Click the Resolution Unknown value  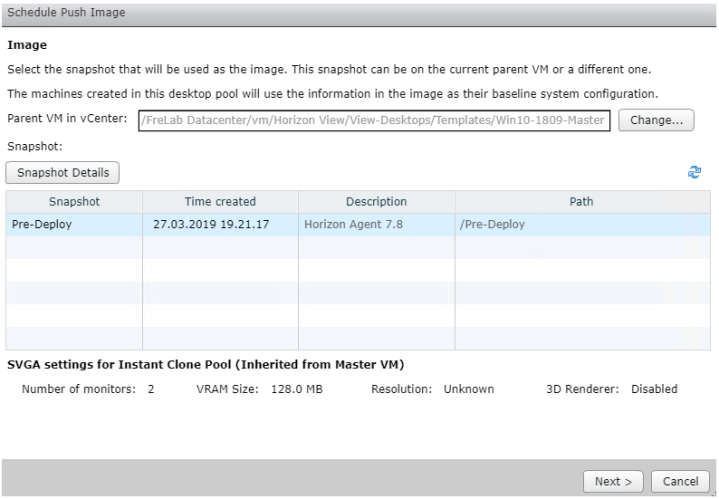pos(469,389)
